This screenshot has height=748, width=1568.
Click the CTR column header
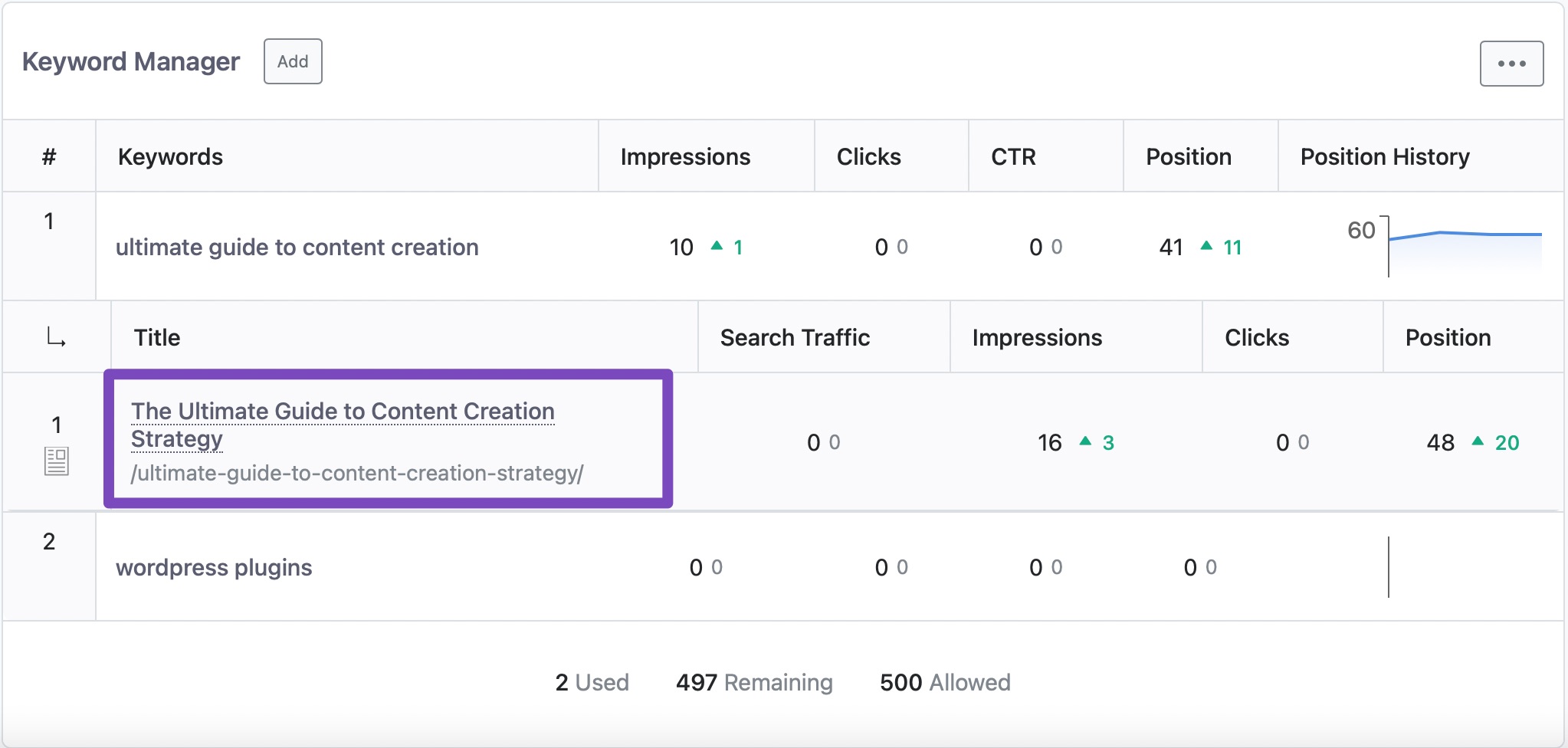click(x=1013, y=156)
